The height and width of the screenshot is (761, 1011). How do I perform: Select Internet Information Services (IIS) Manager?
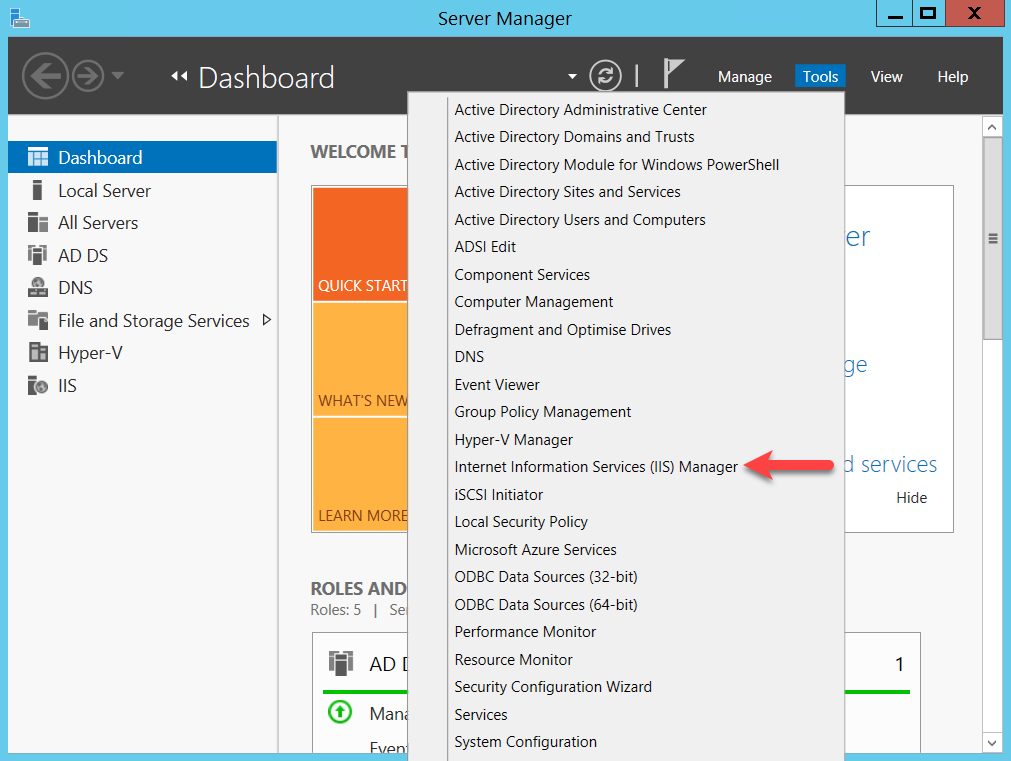pyautogui.click(x=595, y=467)
